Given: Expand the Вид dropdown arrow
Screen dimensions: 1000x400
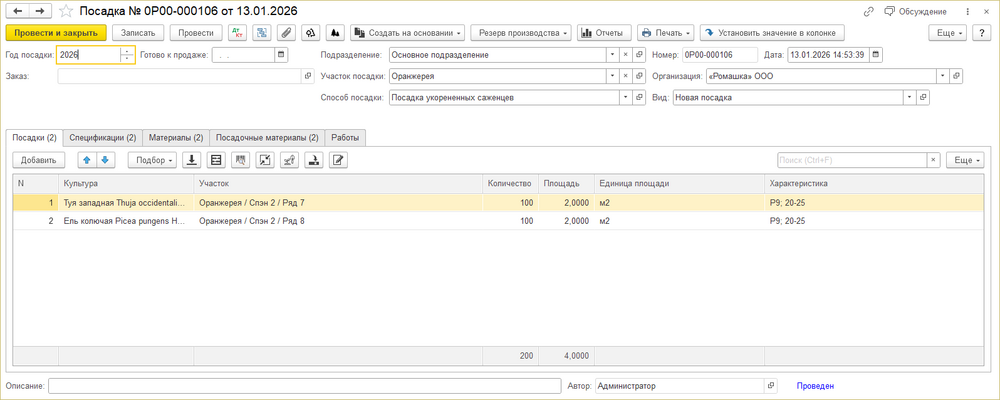Looking at the screenshot, I should pos(910,98).
